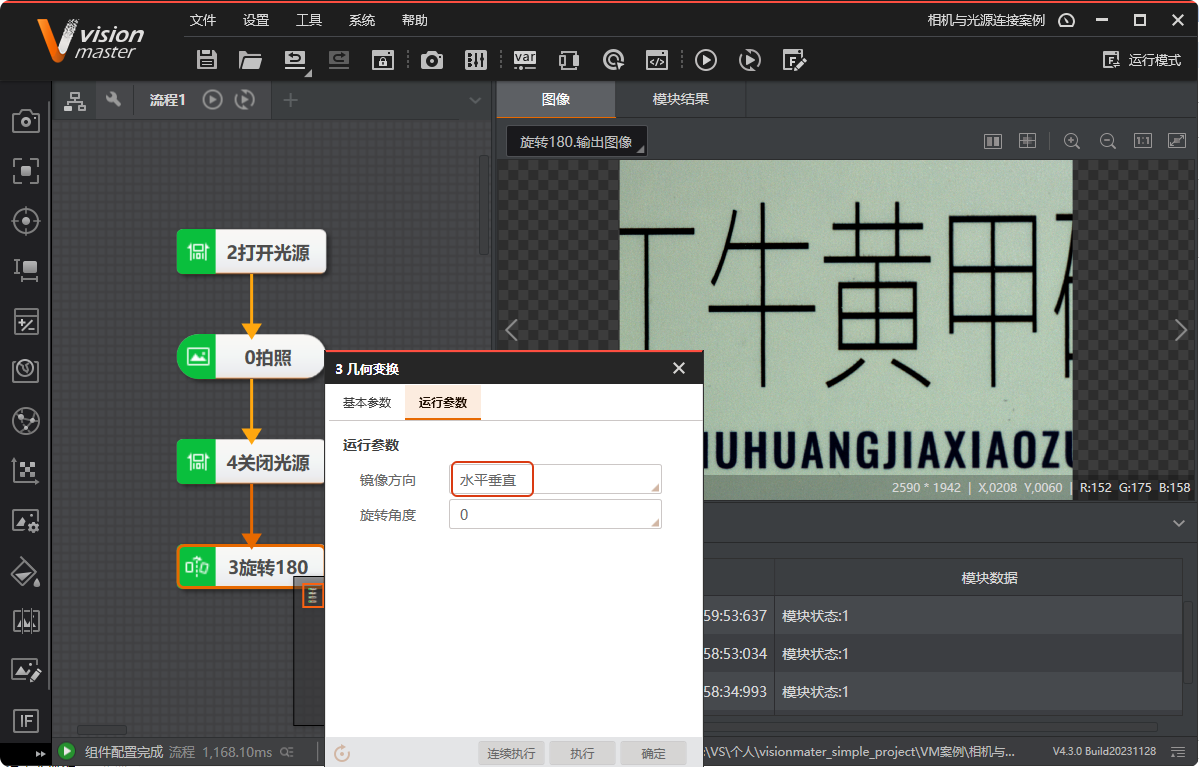Undo the last action in the toolbar

(x=295, y=60)
